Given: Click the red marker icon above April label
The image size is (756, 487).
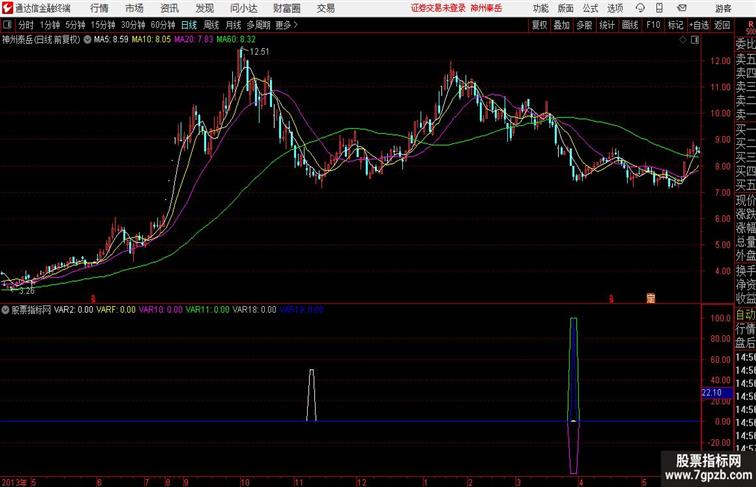Looking at the screenshot, I should pyautogui.click(x=611, y=299).
